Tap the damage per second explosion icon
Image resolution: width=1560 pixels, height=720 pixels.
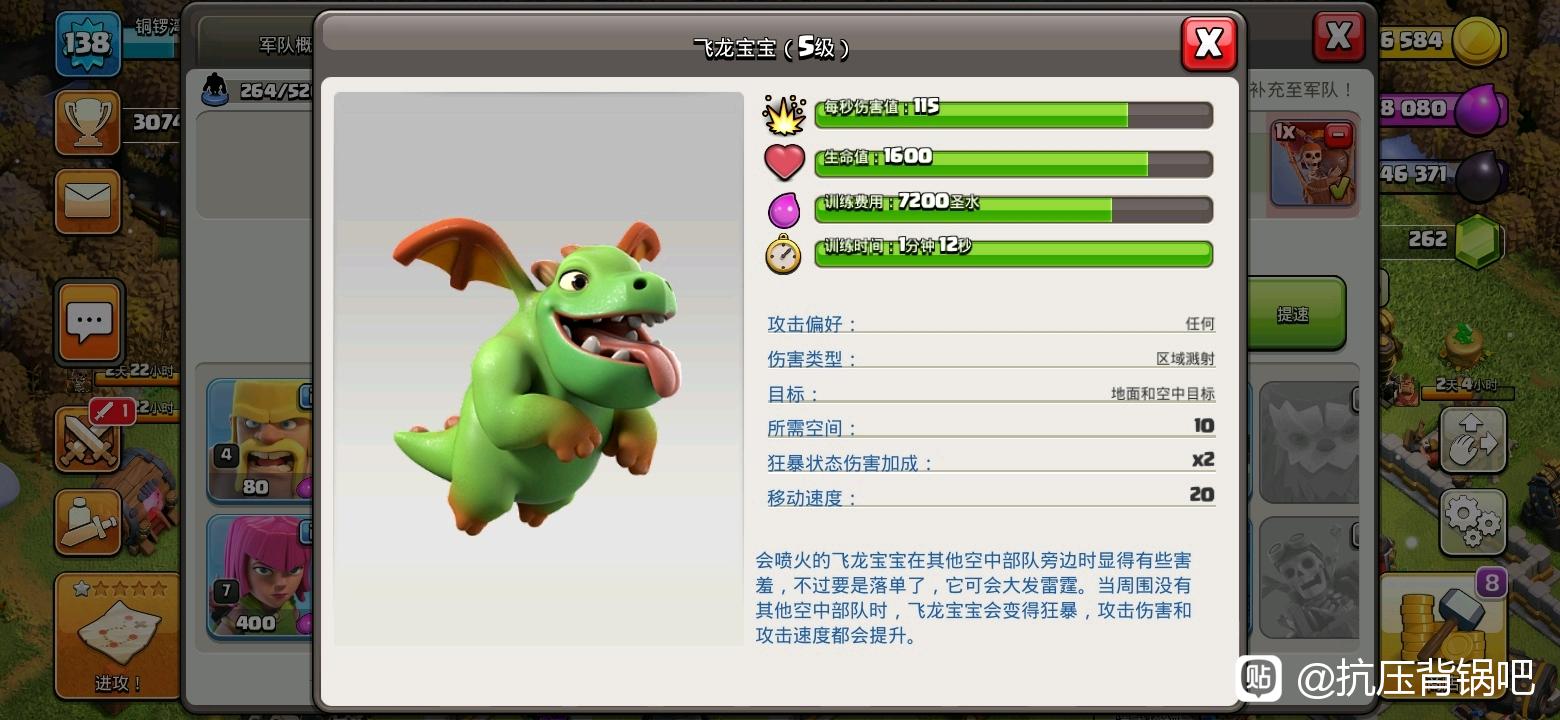coord(784,114)
